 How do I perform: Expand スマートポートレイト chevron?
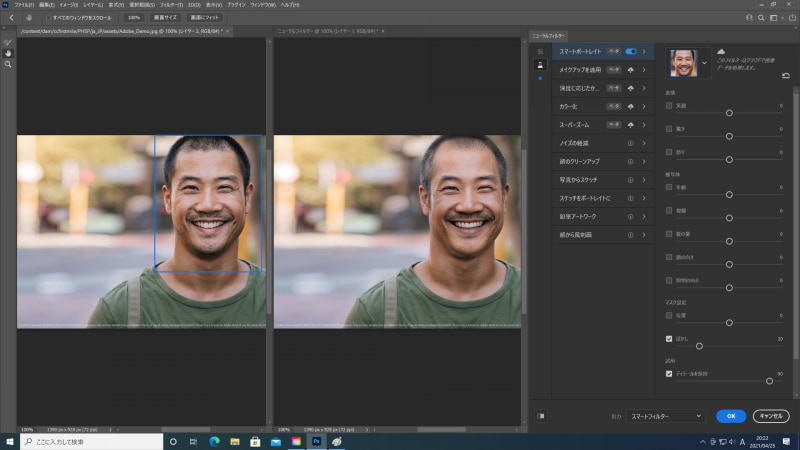tap(644, 52)
